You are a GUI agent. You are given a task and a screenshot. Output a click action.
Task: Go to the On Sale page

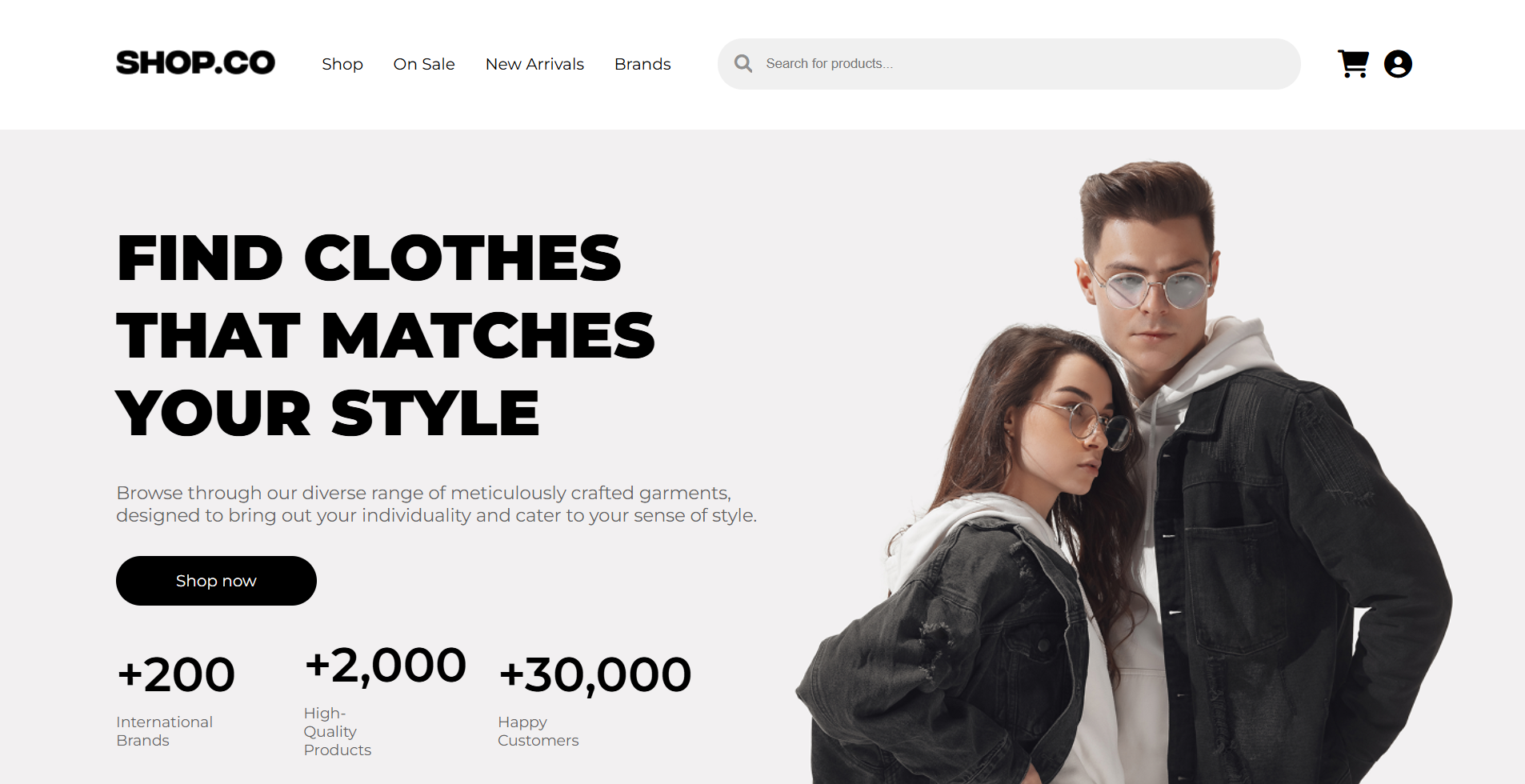click(424, 64)
